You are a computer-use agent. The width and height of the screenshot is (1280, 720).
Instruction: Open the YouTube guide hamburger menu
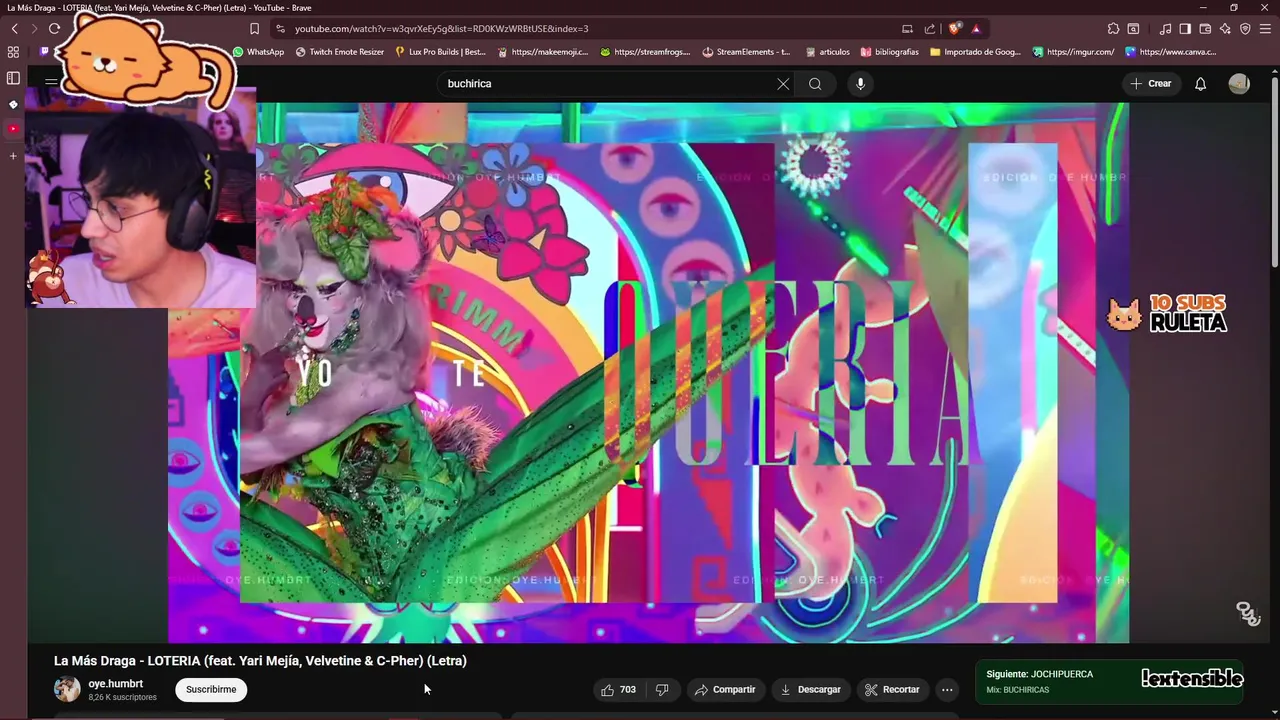[x=51, y=83]
